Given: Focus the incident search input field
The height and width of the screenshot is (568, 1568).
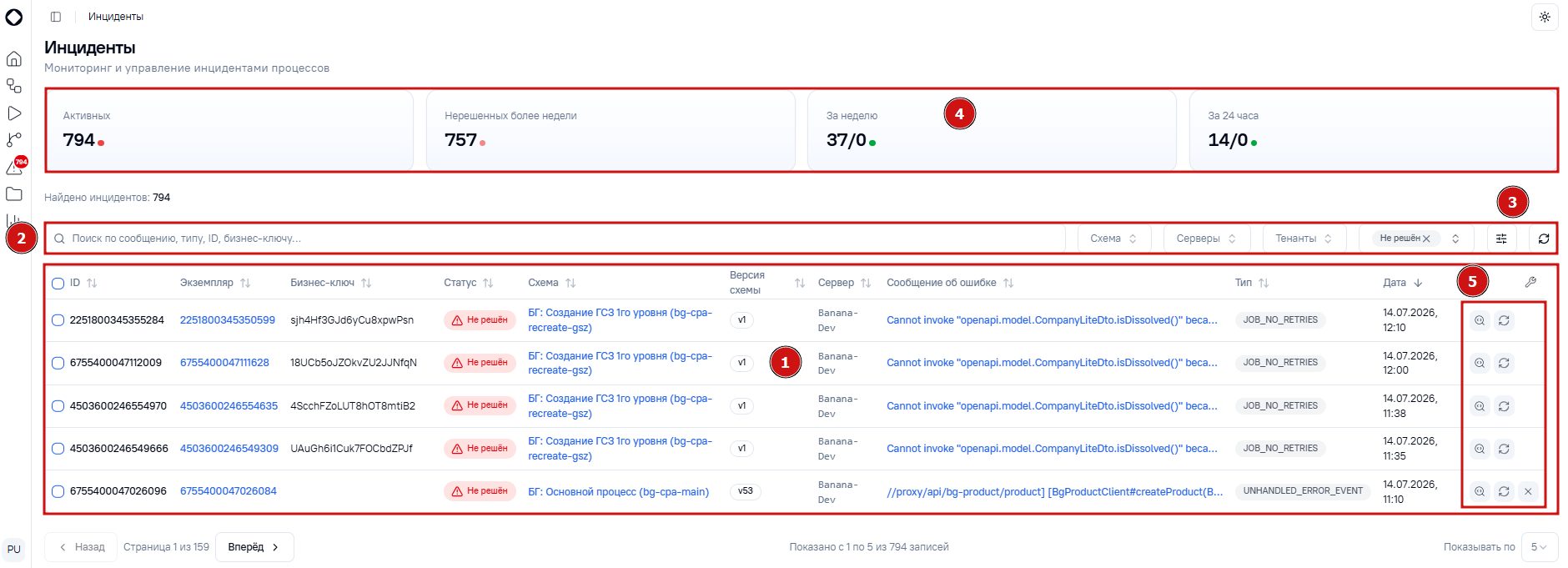Looking at the screenshot, I should pos(555,239).
